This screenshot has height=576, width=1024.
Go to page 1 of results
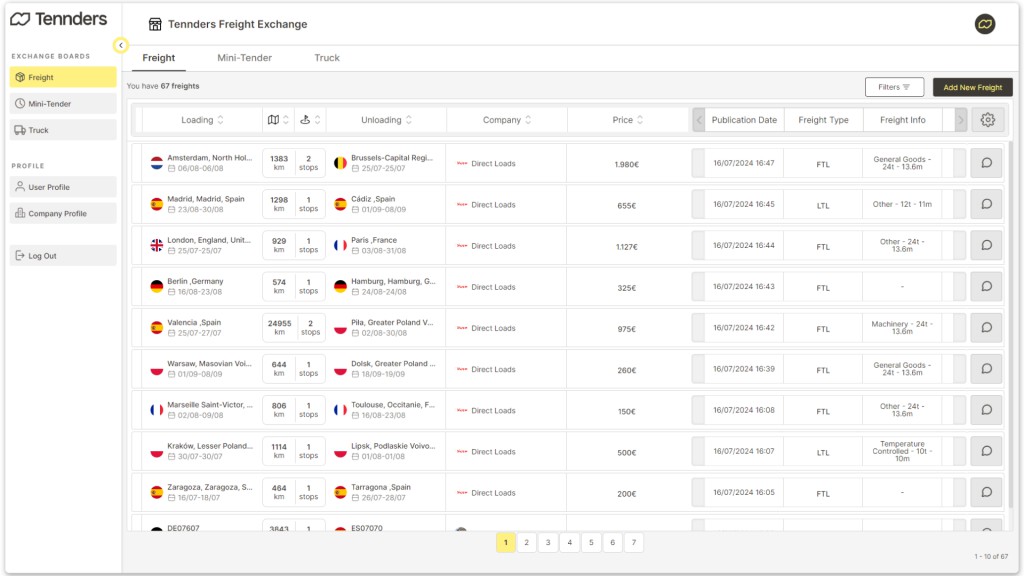(505, 542)
